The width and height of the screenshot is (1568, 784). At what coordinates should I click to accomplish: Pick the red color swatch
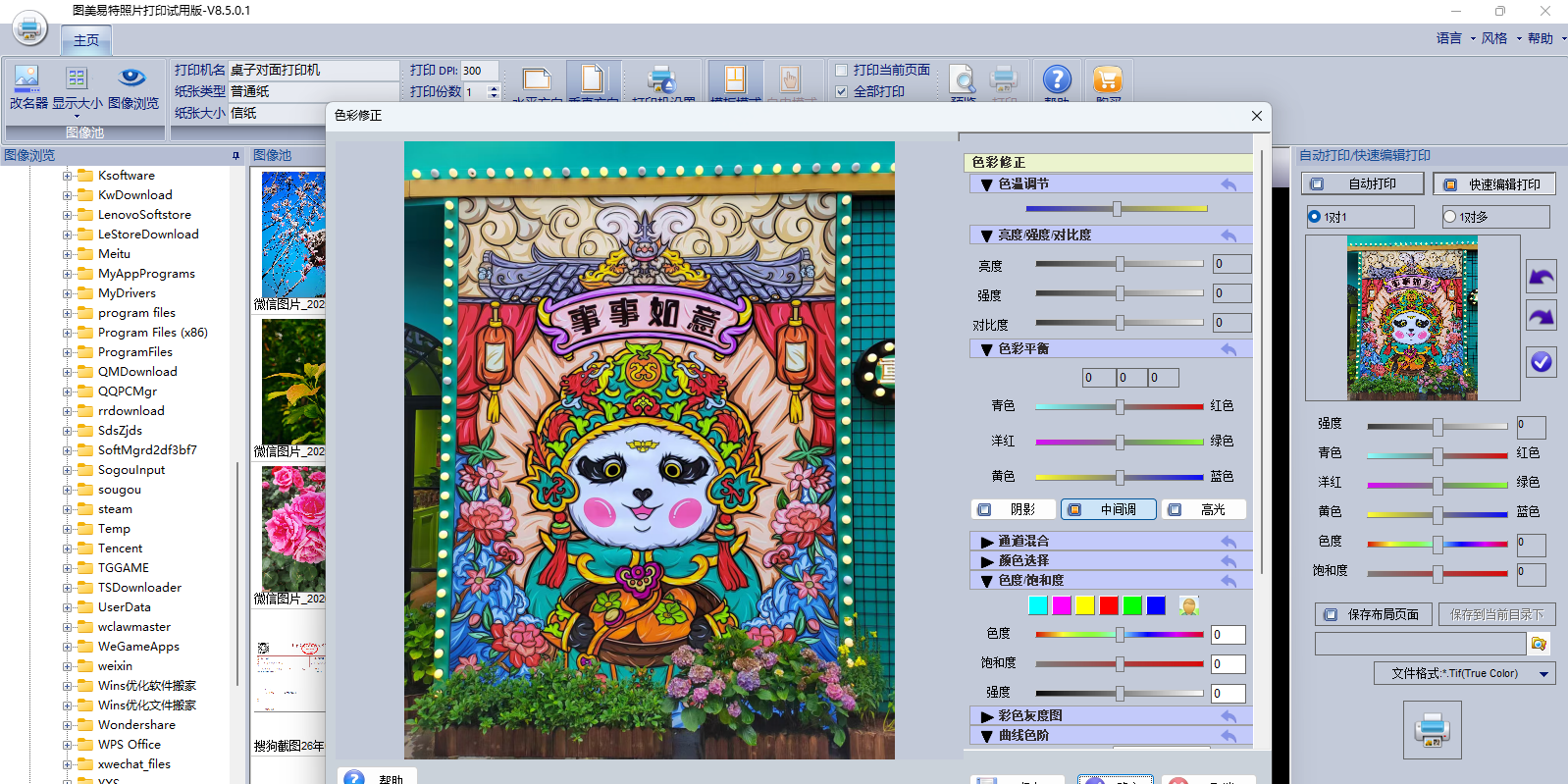pos(1109,605)
